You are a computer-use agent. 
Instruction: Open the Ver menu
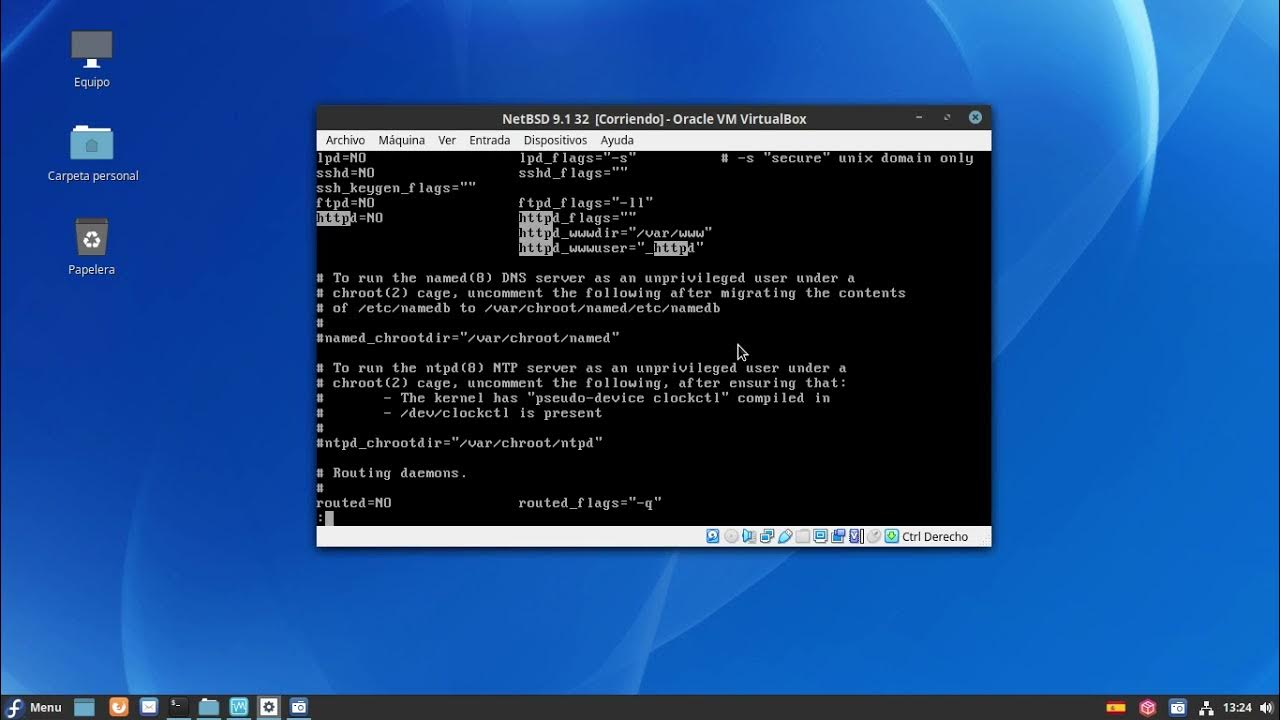(x=447, y=140)
